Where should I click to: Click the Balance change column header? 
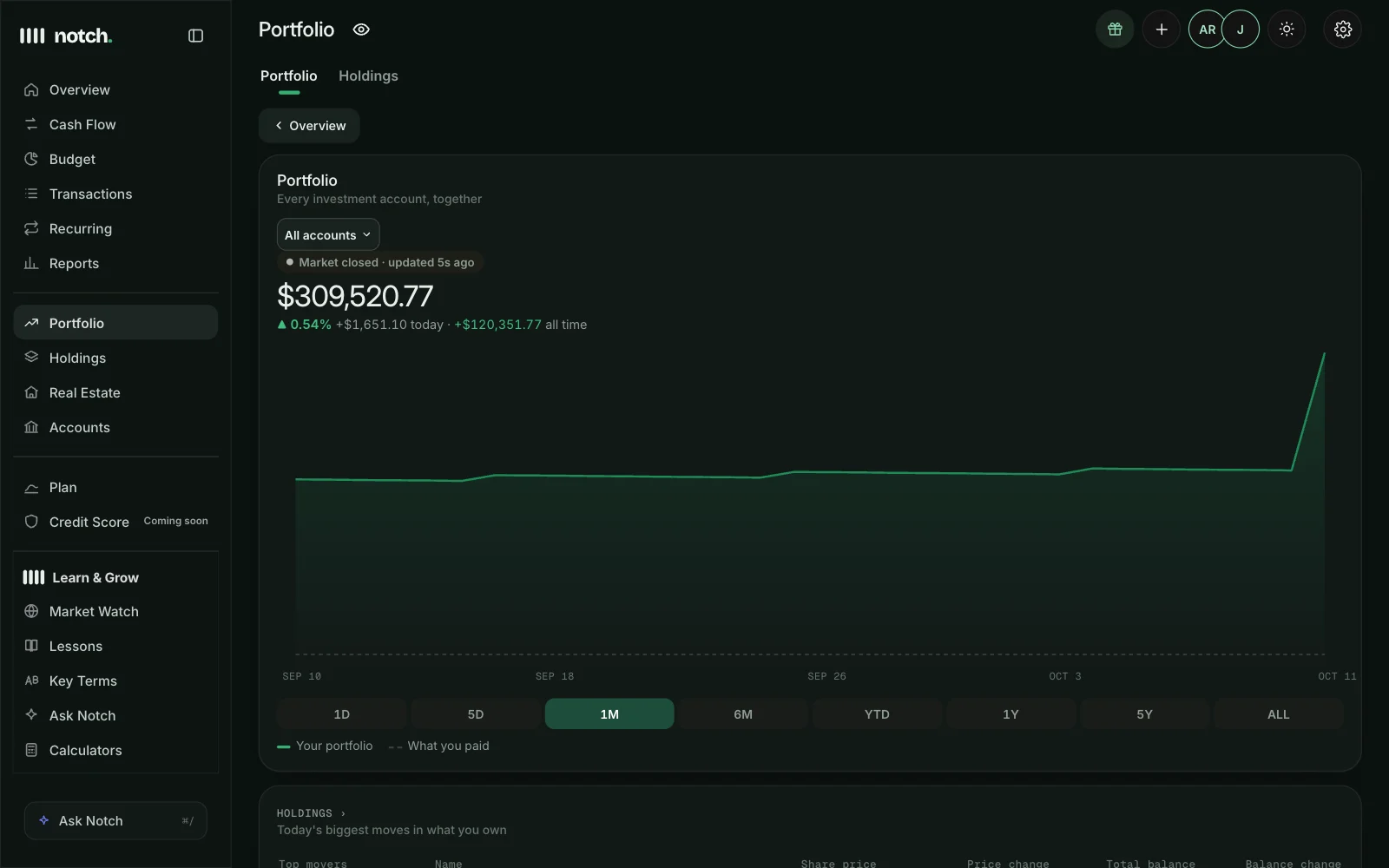[x=1294, y=864]
